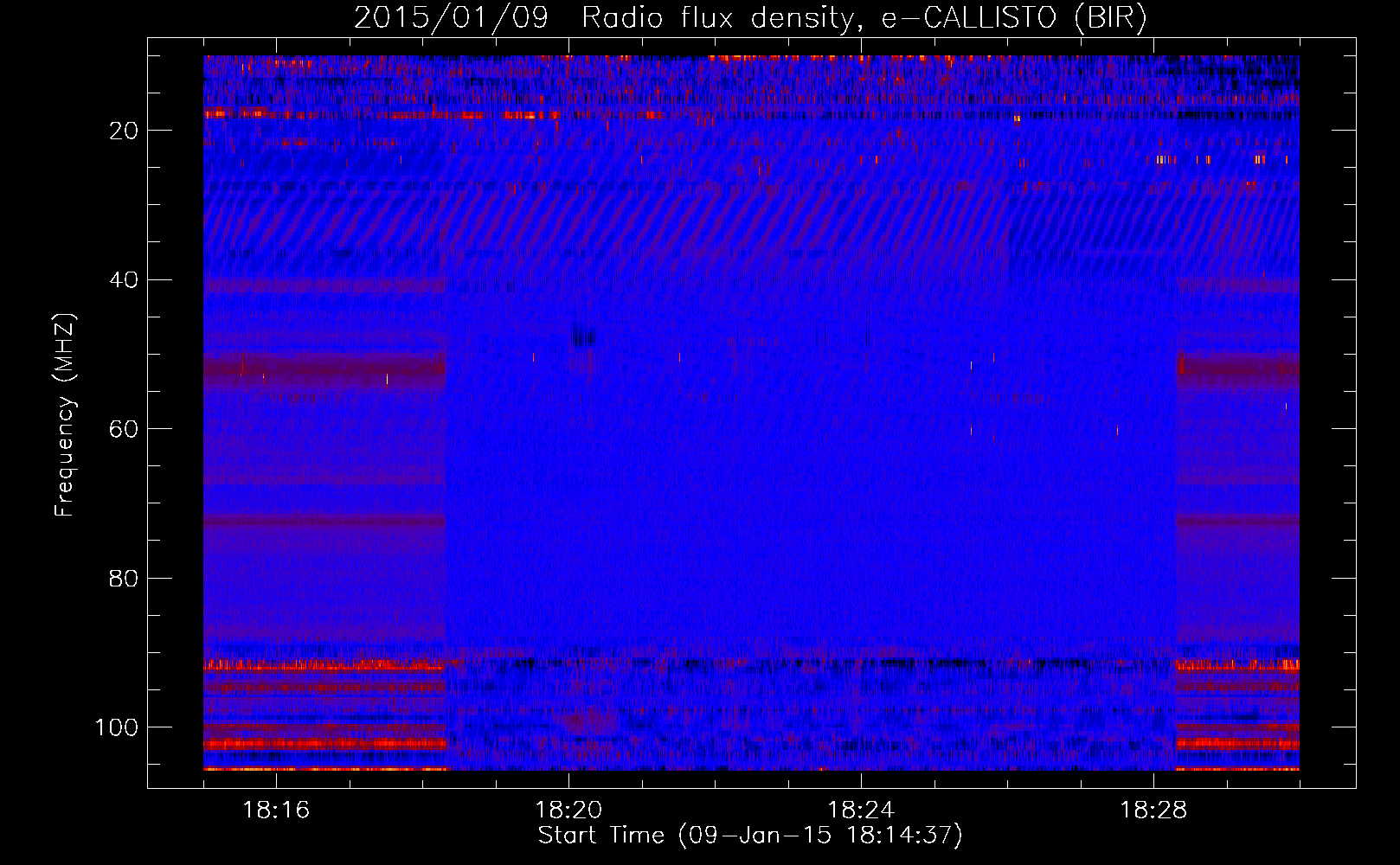
Task: Click the "18:20" time tick label
Action: pos(568,810)
